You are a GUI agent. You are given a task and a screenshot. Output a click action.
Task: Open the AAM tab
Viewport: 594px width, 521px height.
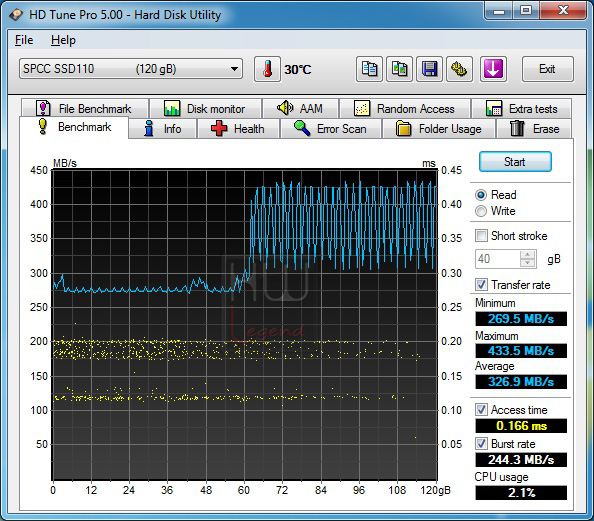(300, 109)
